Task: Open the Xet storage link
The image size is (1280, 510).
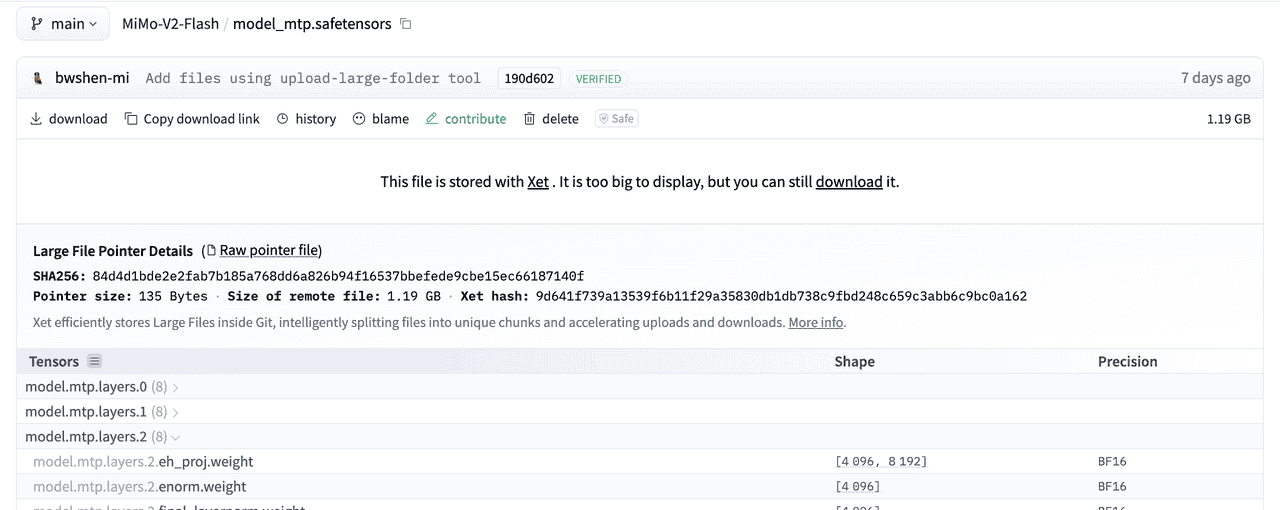Action: click(x=538, y=182)
